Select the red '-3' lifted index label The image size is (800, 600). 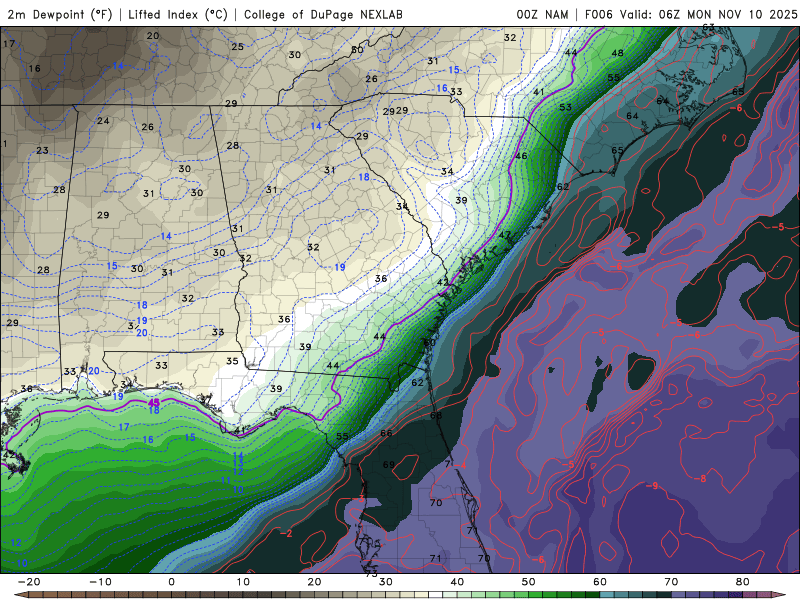point(358,498)
